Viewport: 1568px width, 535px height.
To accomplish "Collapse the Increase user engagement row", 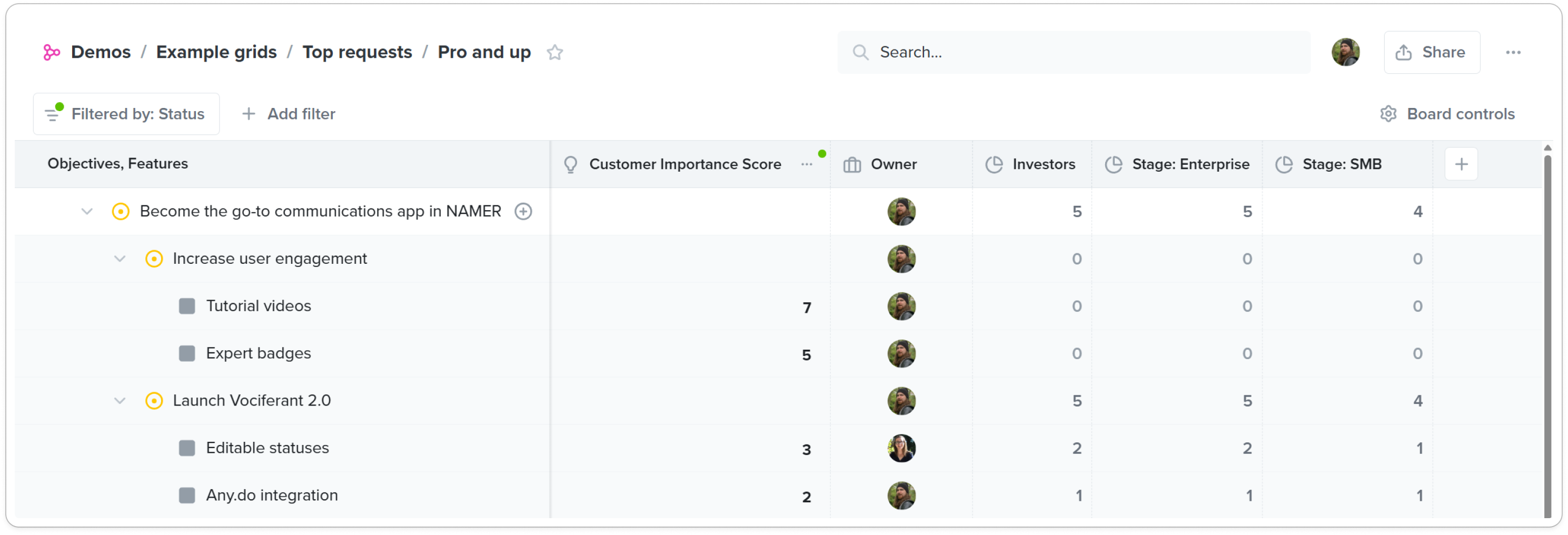I will coord(120,259).
